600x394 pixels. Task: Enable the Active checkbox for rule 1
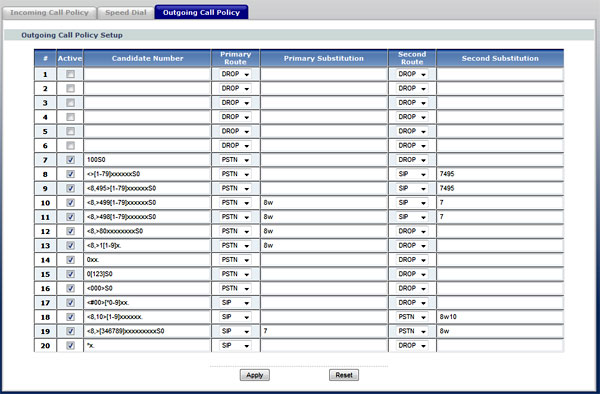(x=70, y=74)
